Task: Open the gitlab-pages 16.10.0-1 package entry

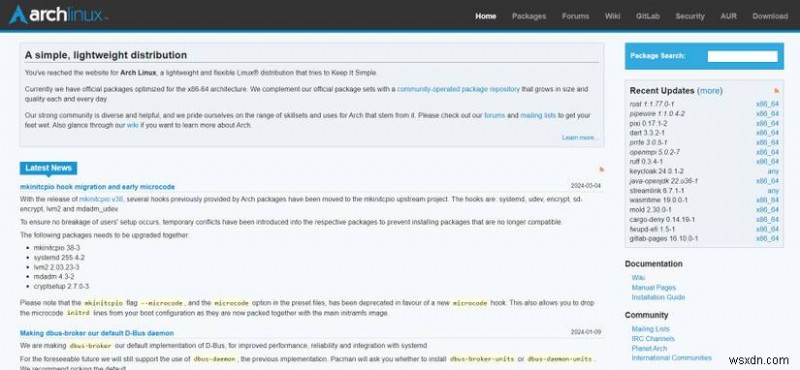Action: [664, 238]
